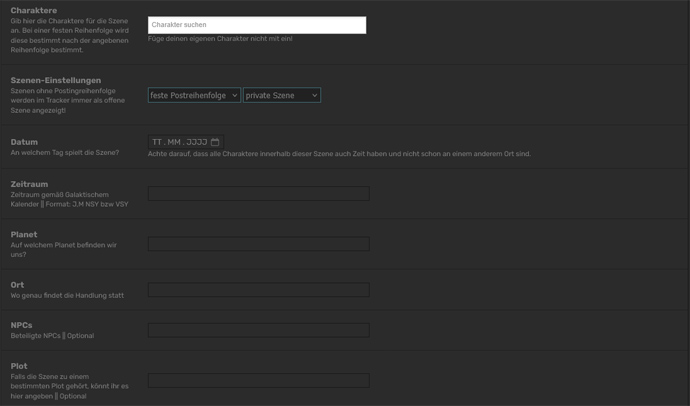
Task: Click the 'Charakter suchen' search field
Action: [257, 25]
